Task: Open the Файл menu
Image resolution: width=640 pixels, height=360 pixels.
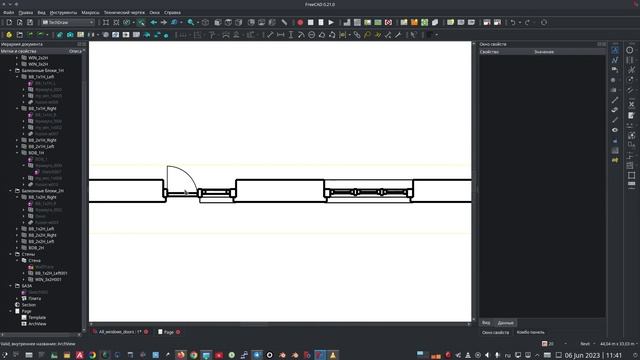Action: tap(8, 13)
